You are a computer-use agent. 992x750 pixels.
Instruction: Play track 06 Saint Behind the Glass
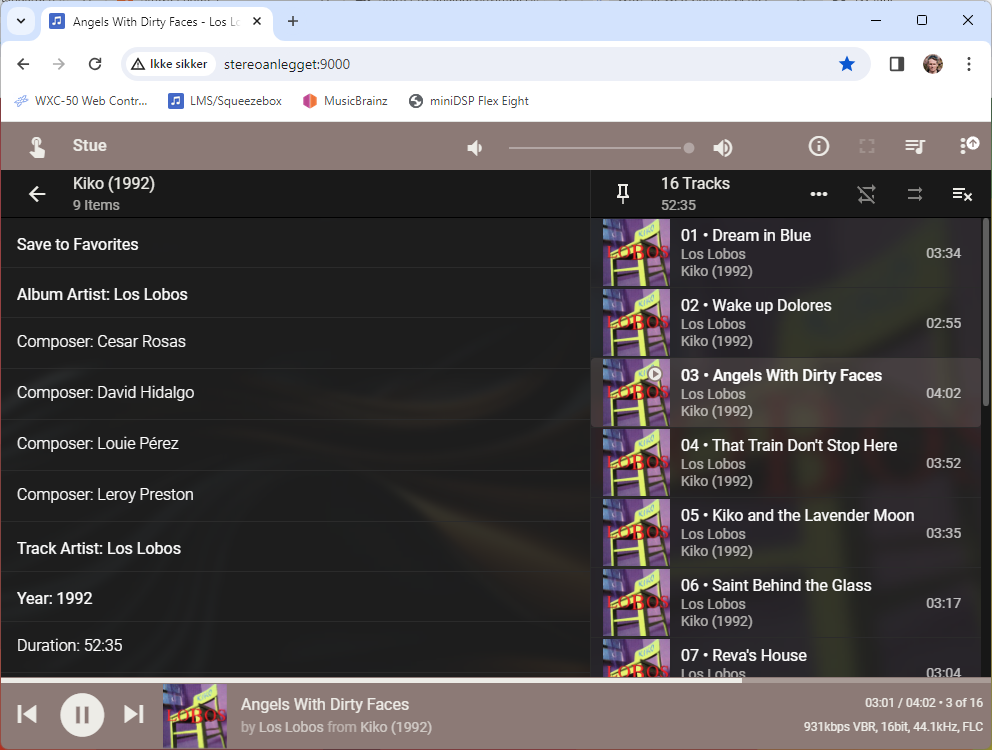786,603
